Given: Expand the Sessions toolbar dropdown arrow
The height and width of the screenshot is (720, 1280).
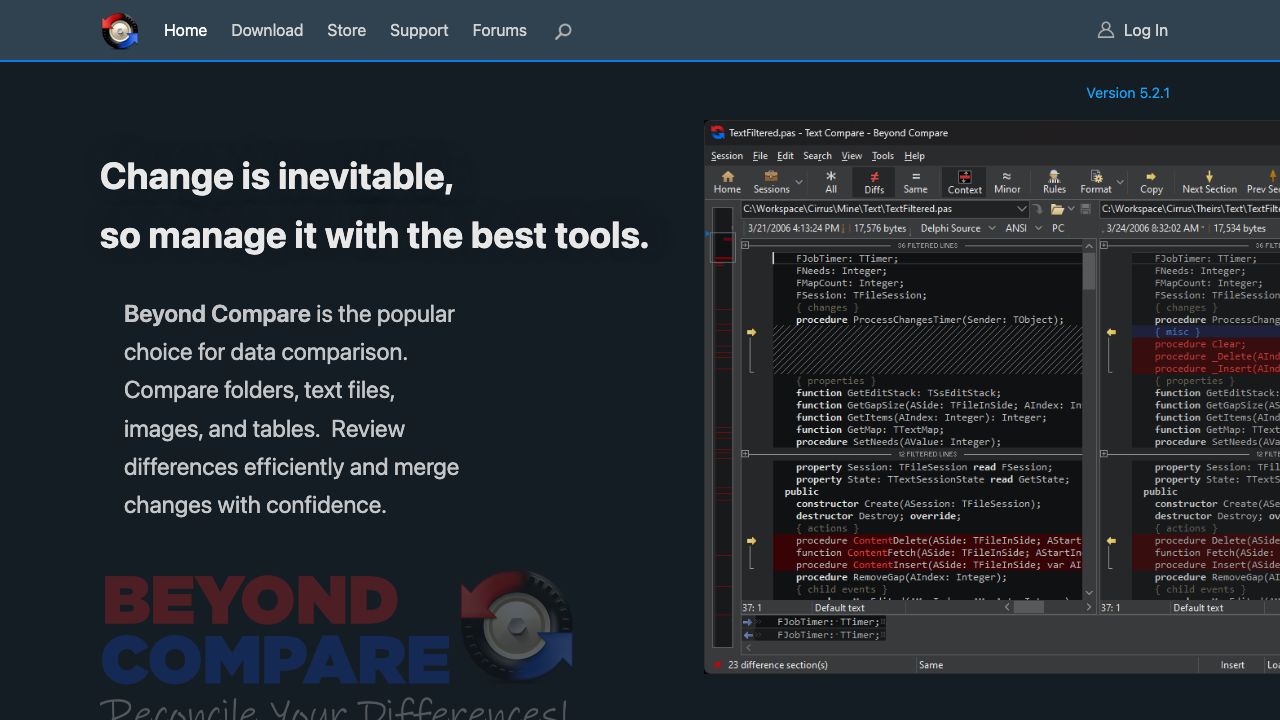Looking at the screenshot, I should click(799, 183).
